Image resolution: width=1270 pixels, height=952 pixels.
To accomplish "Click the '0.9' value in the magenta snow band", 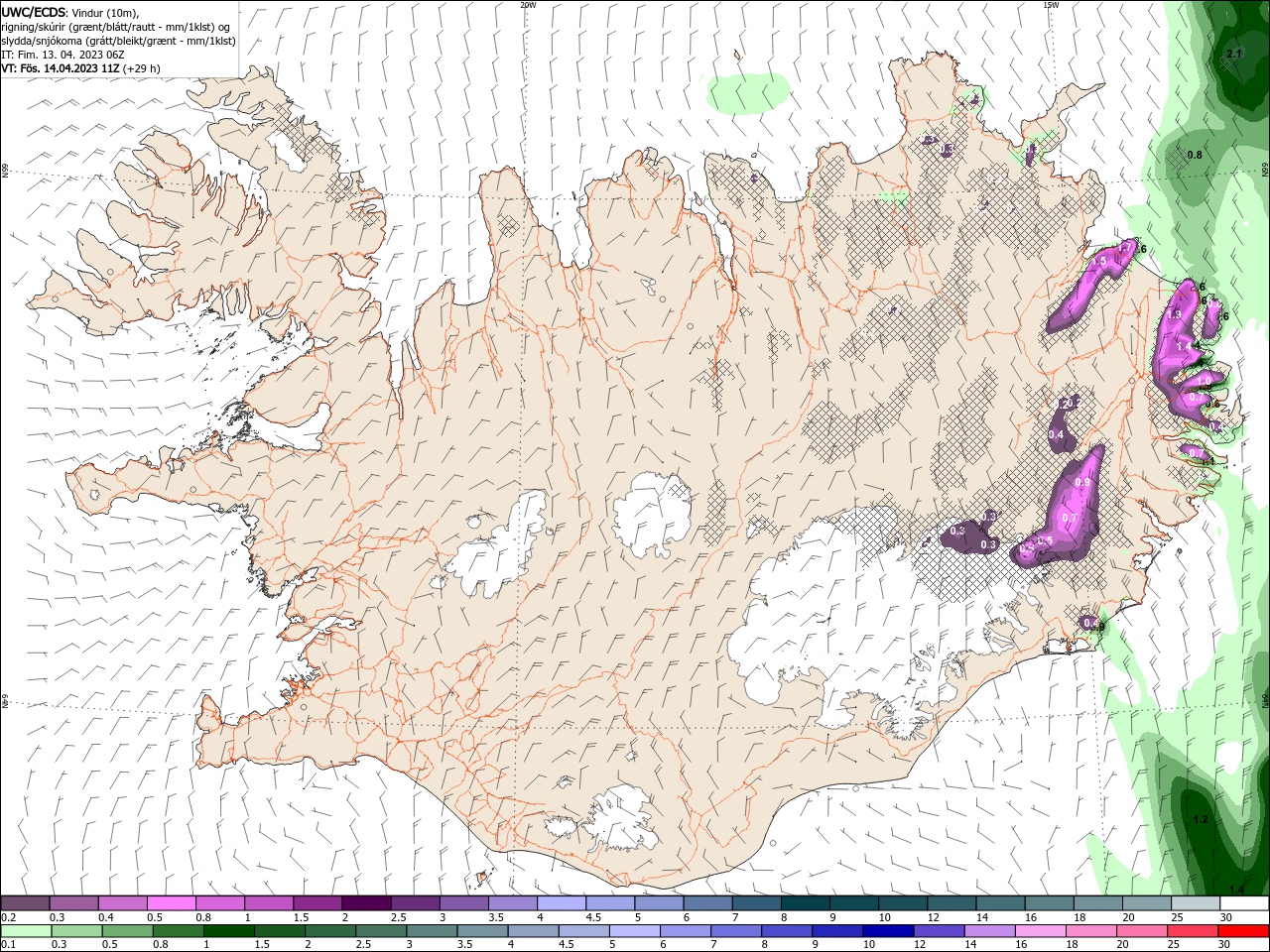I will pyautogui.click(x=1082, y=482).
